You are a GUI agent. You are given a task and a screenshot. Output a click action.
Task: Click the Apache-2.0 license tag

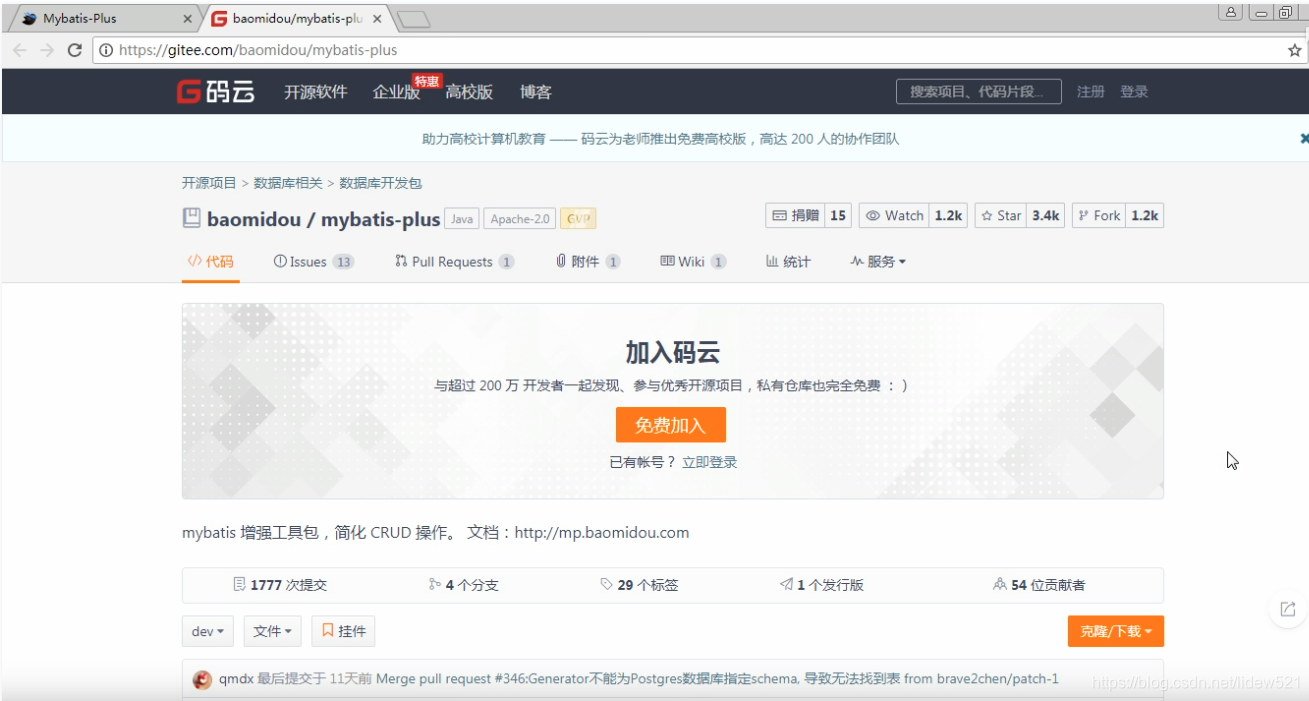520,219
